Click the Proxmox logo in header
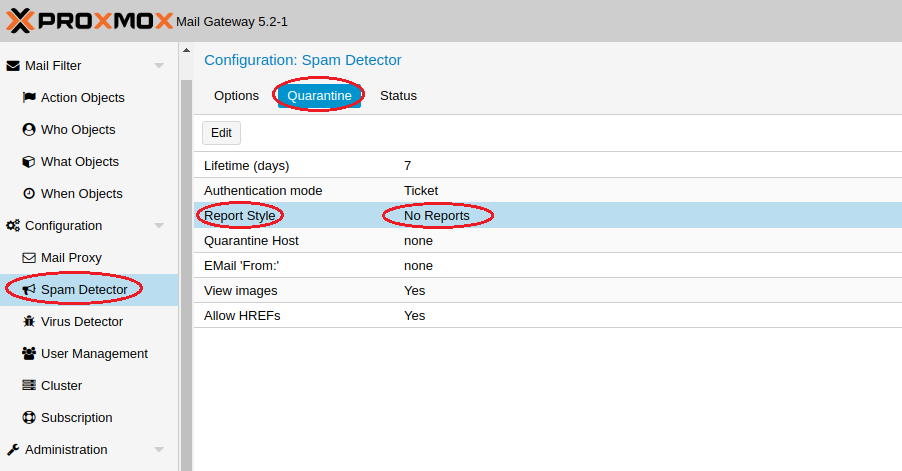 pyautogui.click(x=89, y=21)
